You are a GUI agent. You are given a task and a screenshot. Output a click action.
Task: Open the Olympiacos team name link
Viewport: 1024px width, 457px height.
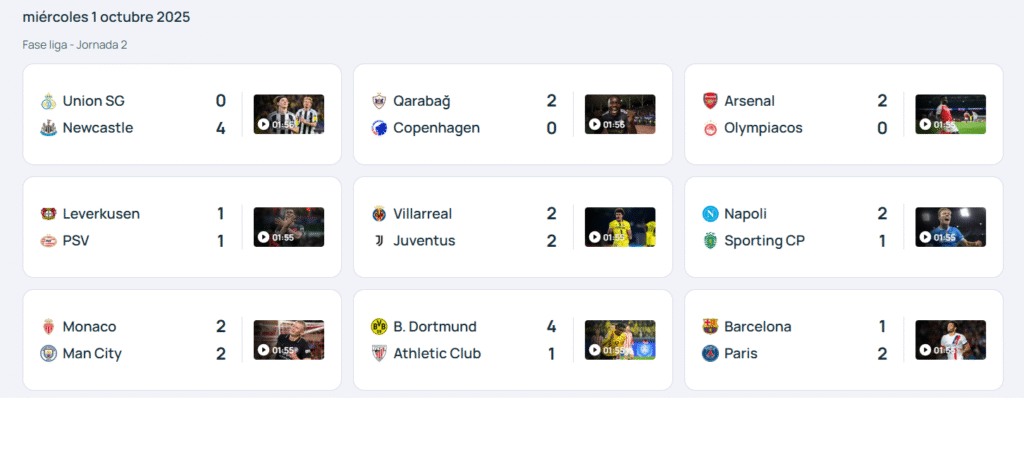pyautogui.click(x=763, y=128)
